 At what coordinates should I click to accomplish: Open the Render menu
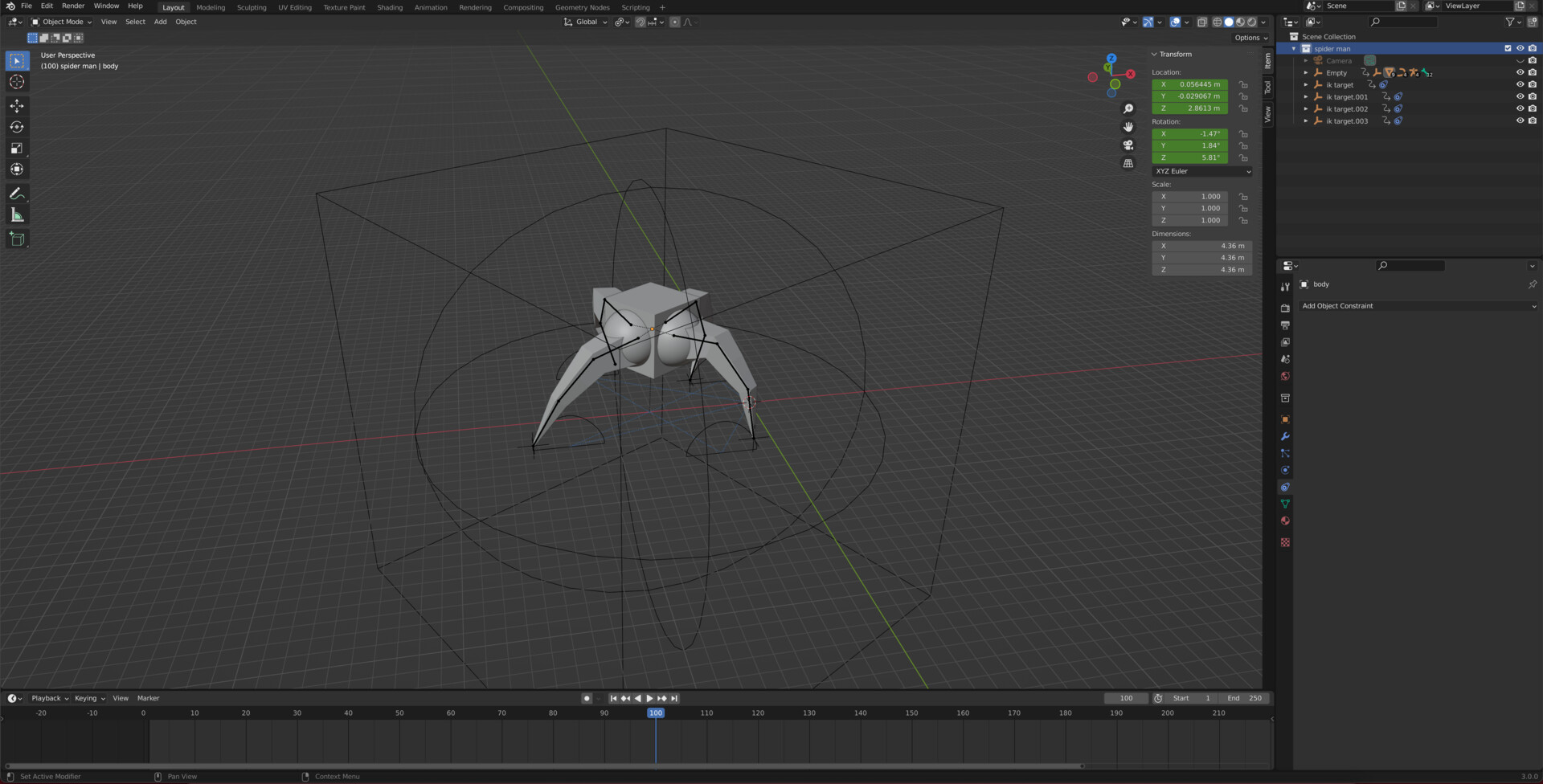[x=73, y=6]
